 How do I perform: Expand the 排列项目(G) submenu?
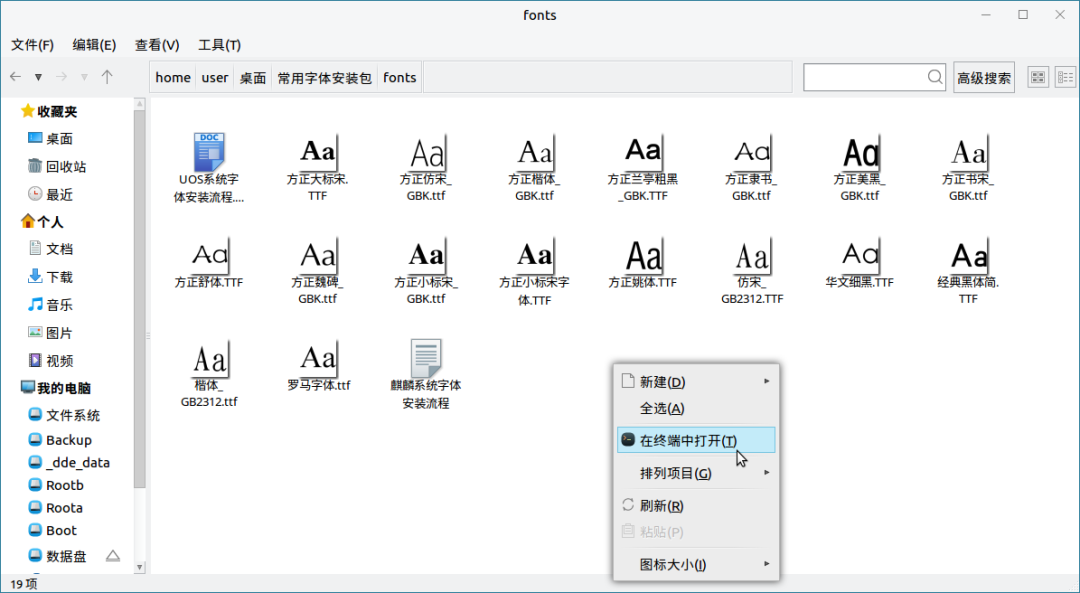tap(696, 473)
